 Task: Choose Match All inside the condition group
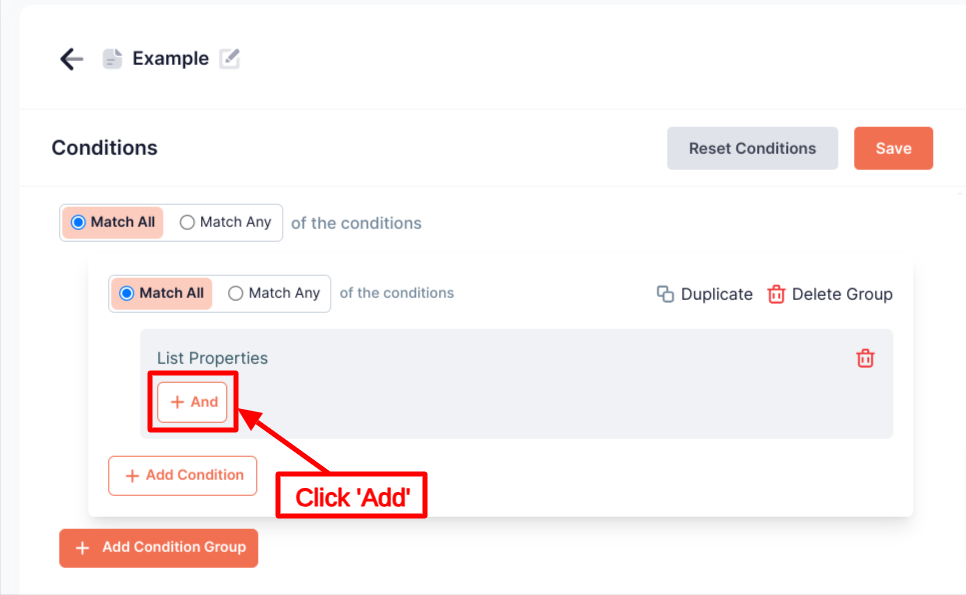pyautogui.click(x=127, y=293)
